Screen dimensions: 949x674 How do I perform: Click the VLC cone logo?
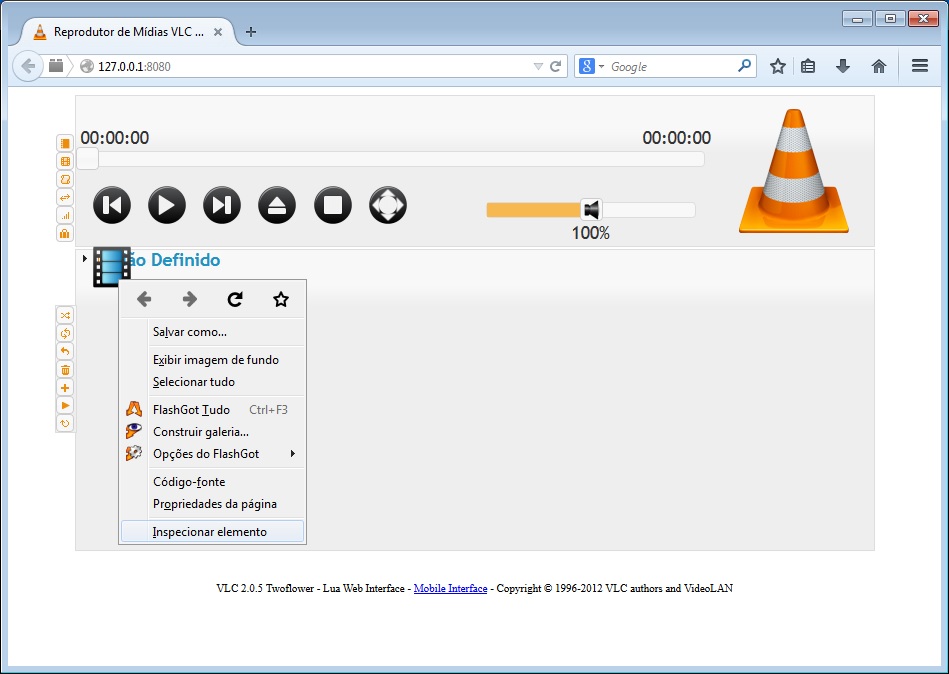(793, 171)
